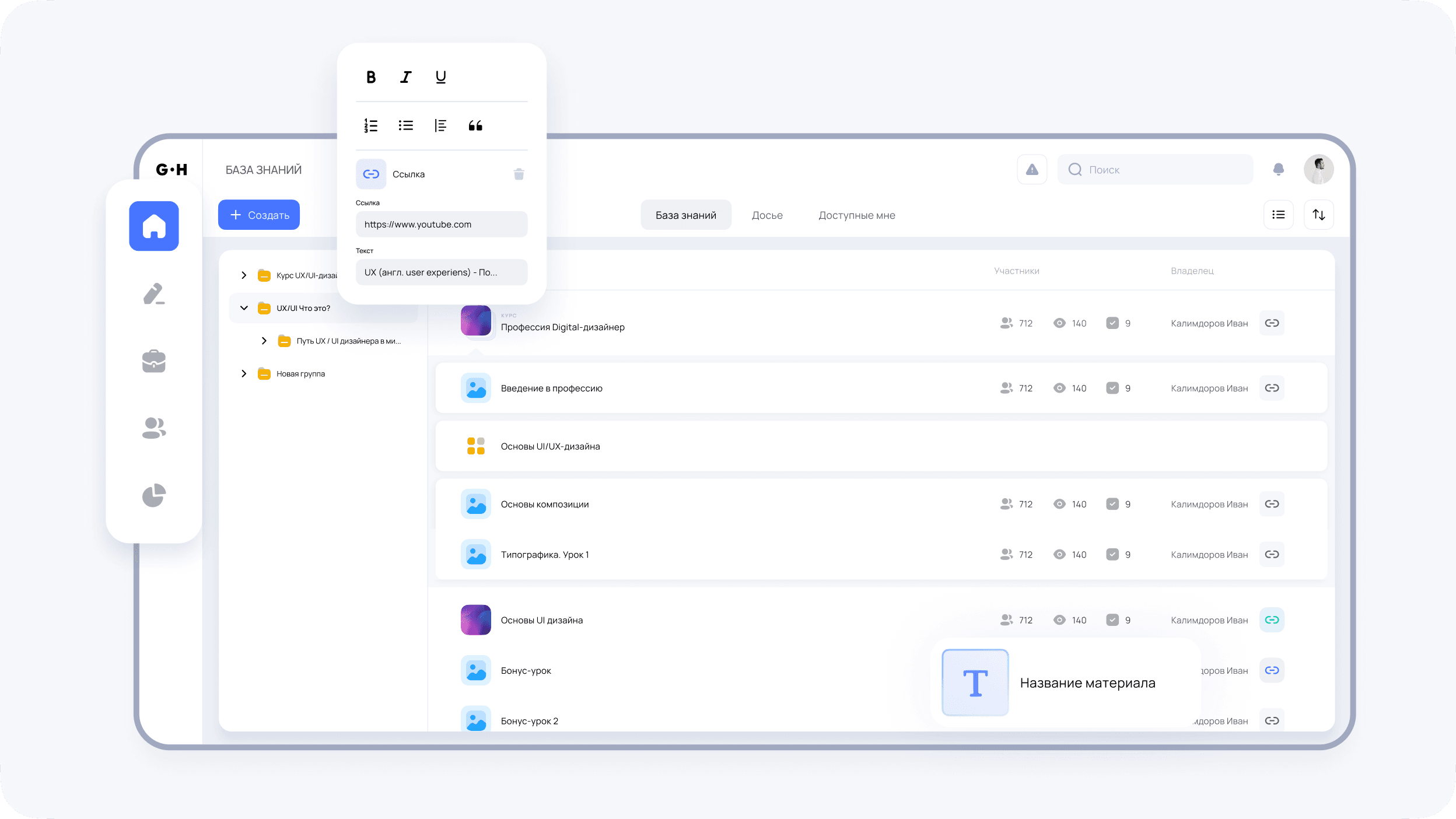Delete the link block via trash icon
This screenshot has width=1456, height=819.
click(519, 174)
